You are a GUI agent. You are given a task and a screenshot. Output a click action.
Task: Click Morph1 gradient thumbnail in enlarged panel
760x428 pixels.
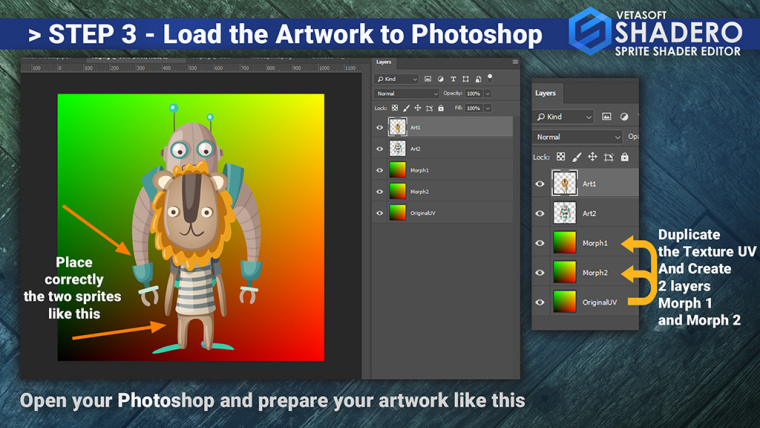(565, 242)
